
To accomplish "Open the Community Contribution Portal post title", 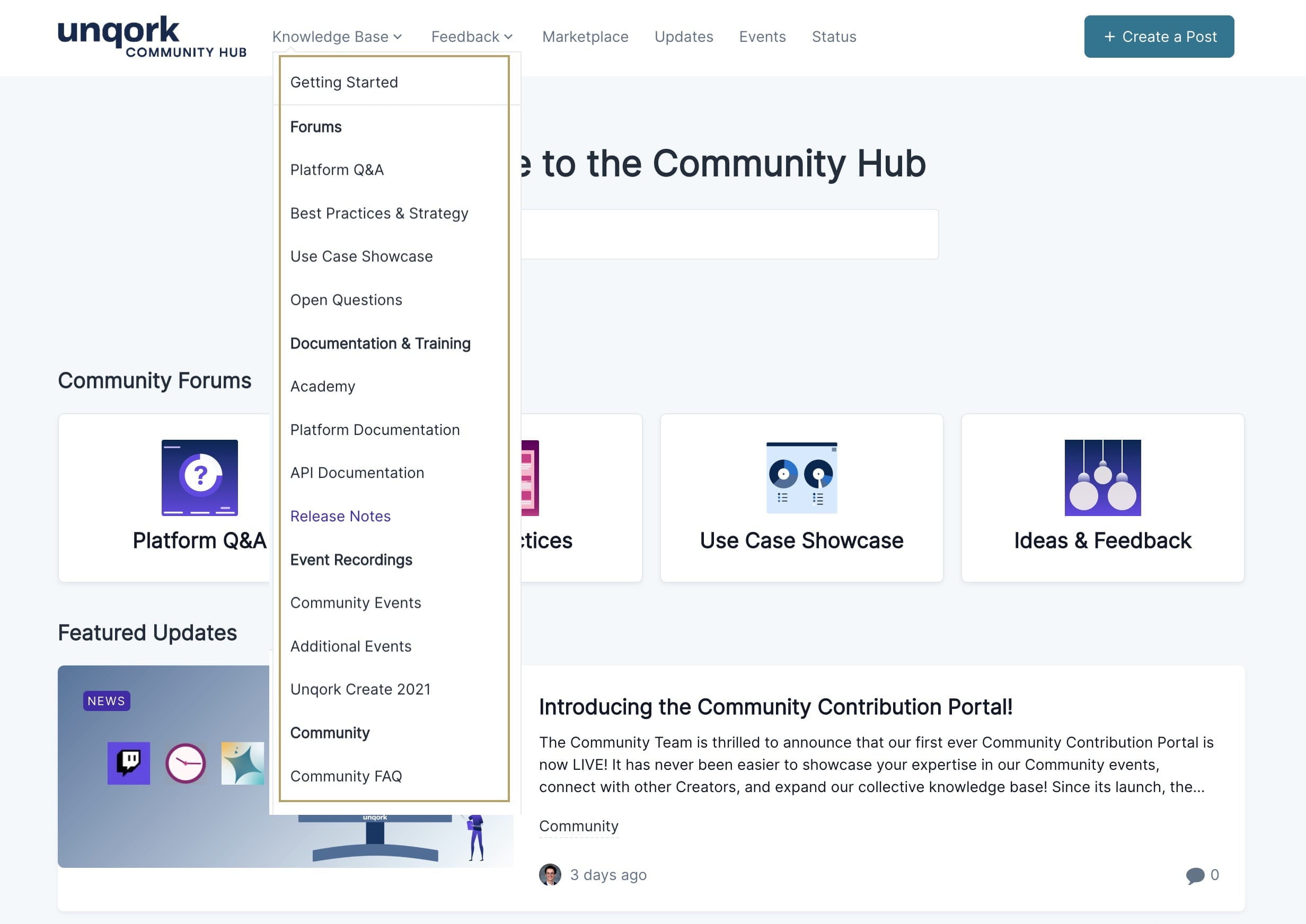I will 775,707.
